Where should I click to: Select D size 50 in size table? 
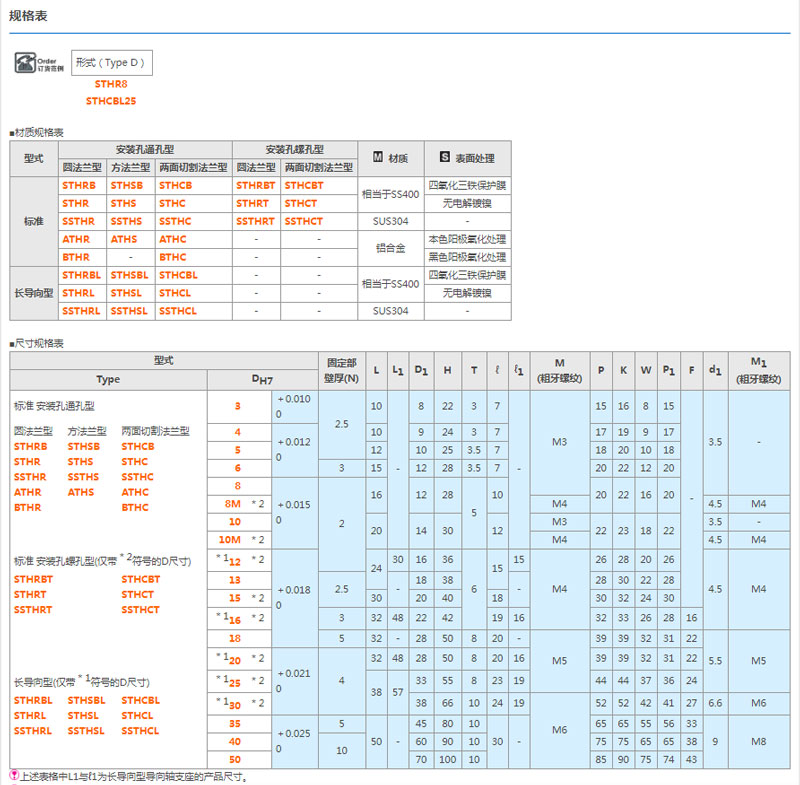tap(235, 759)
